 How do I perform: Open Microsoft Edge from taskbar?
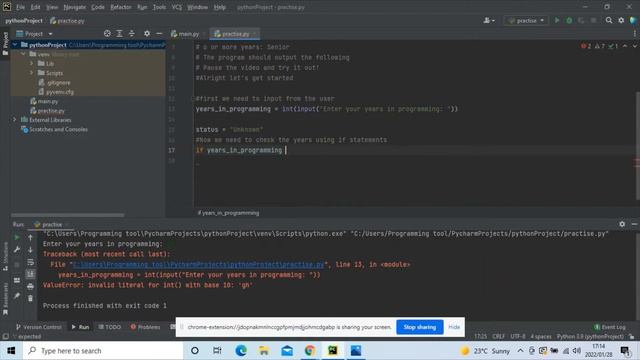coord(241,351)
